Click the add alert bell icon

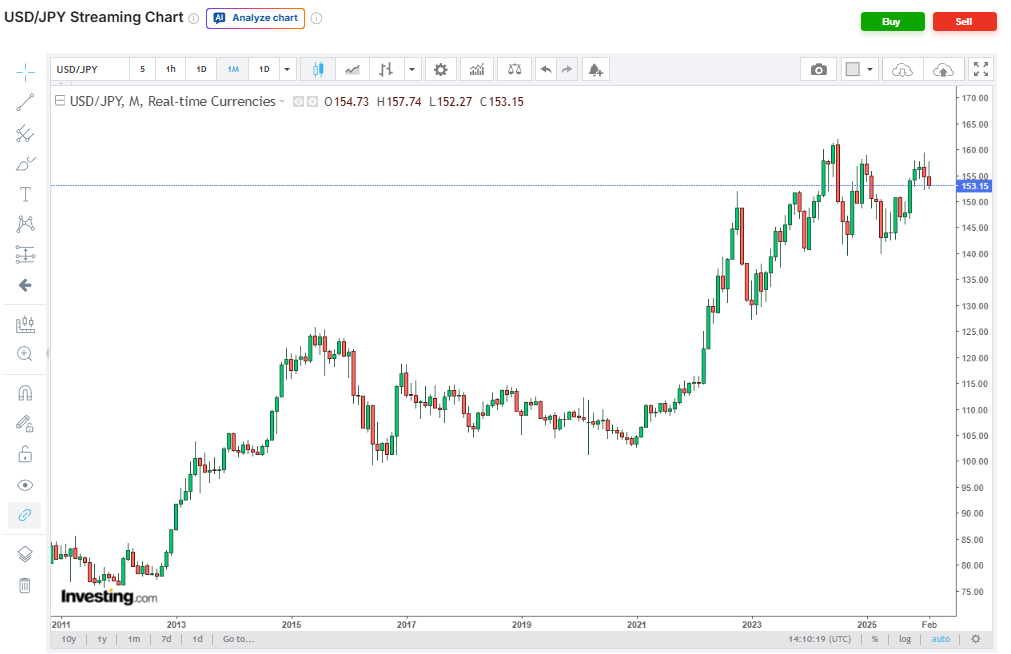point(595,69)
